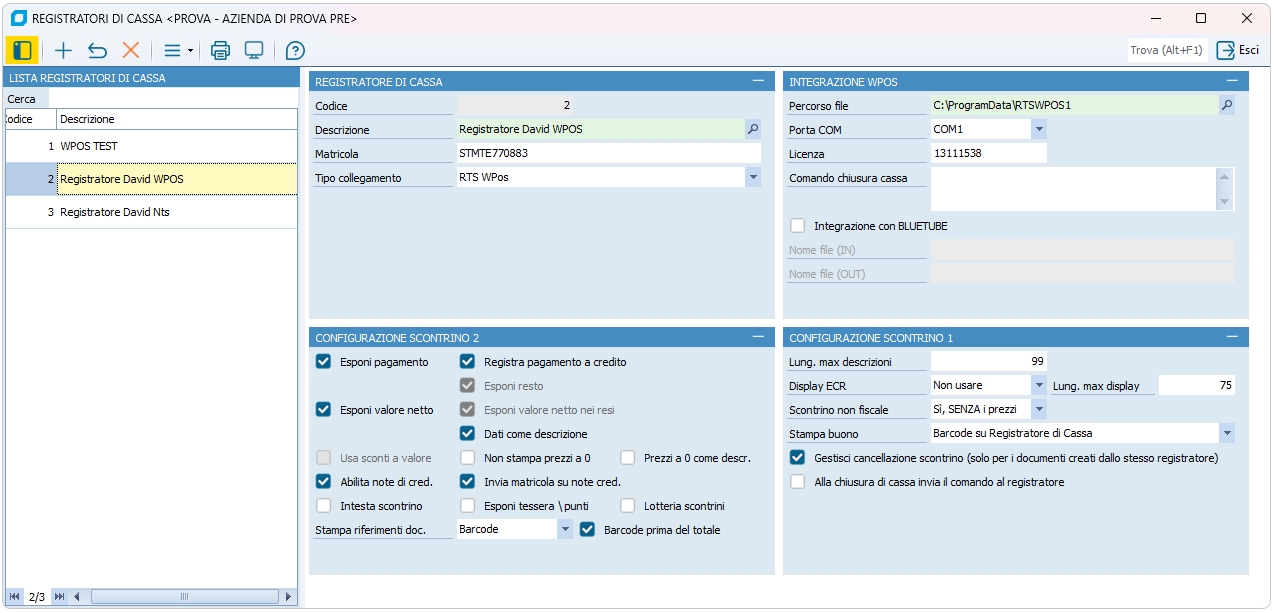Jump to first record navigation icon
The height and width of the screenshot is (613, 1274).
(14, 597)
